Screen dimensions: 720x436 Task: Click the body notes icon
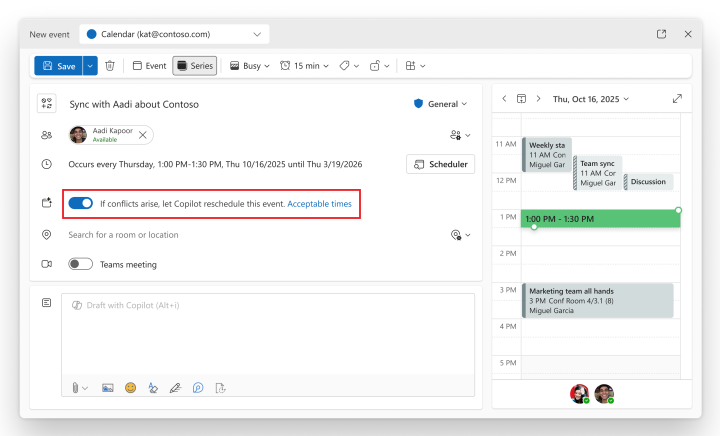click(46, 302)
